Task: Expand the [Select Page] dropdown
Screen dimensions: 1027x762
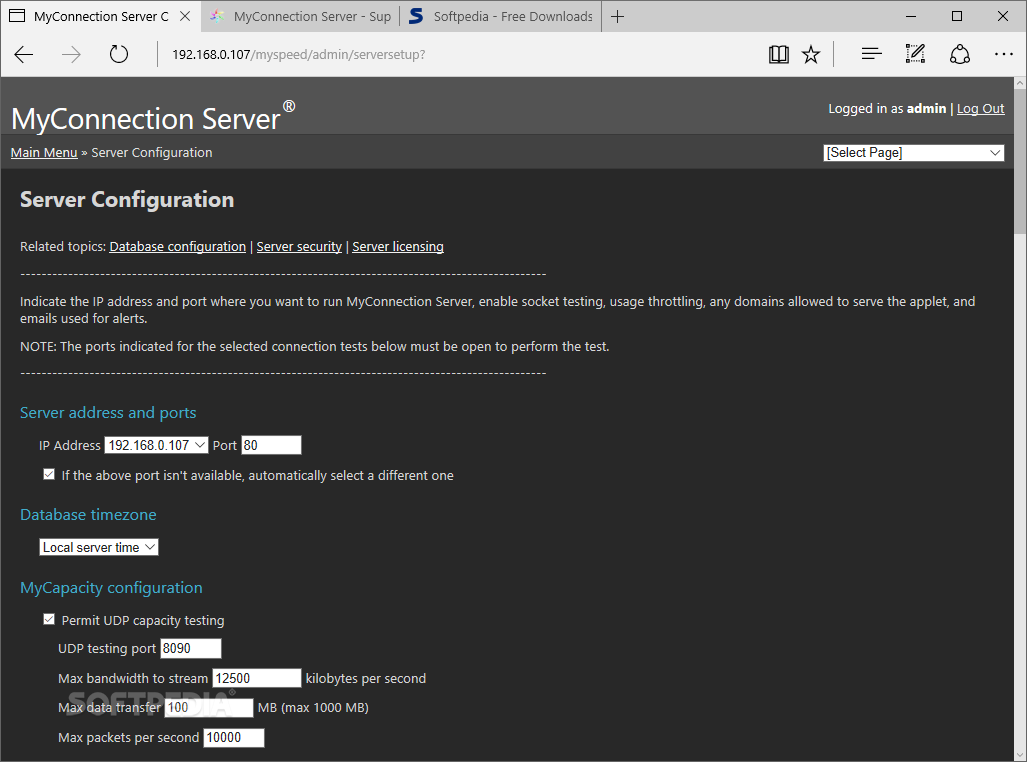Action: click(914, 153)
